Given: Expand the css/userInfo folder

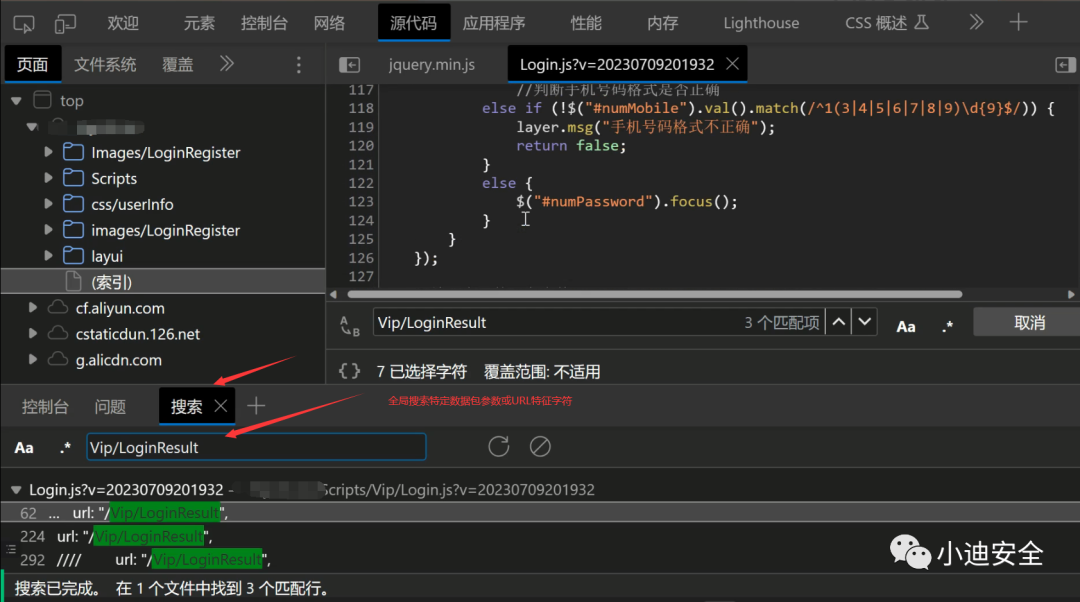Looking at the screenshot, I should pyautogui.click(x=48, y=204).
